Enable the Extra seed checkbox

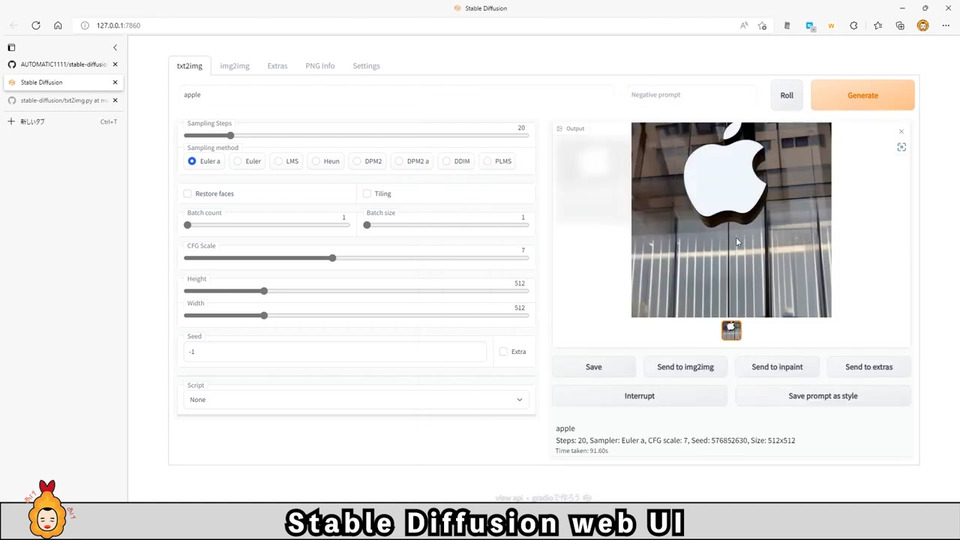pyautogui.click(x=503, y=351)
